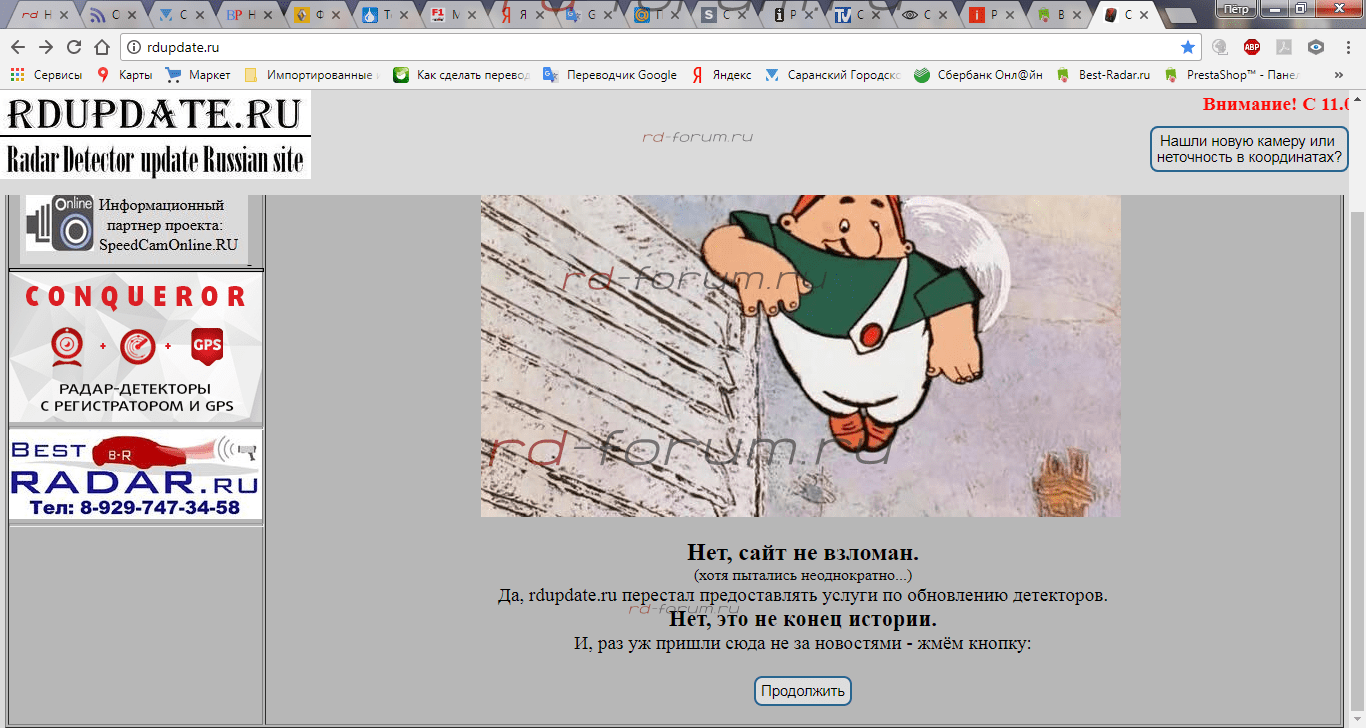Image resolution: width=1366 pixels, height=728 pixels.
Task: Click the eye-shaped extension icon
Action: tap(1316, 47)
